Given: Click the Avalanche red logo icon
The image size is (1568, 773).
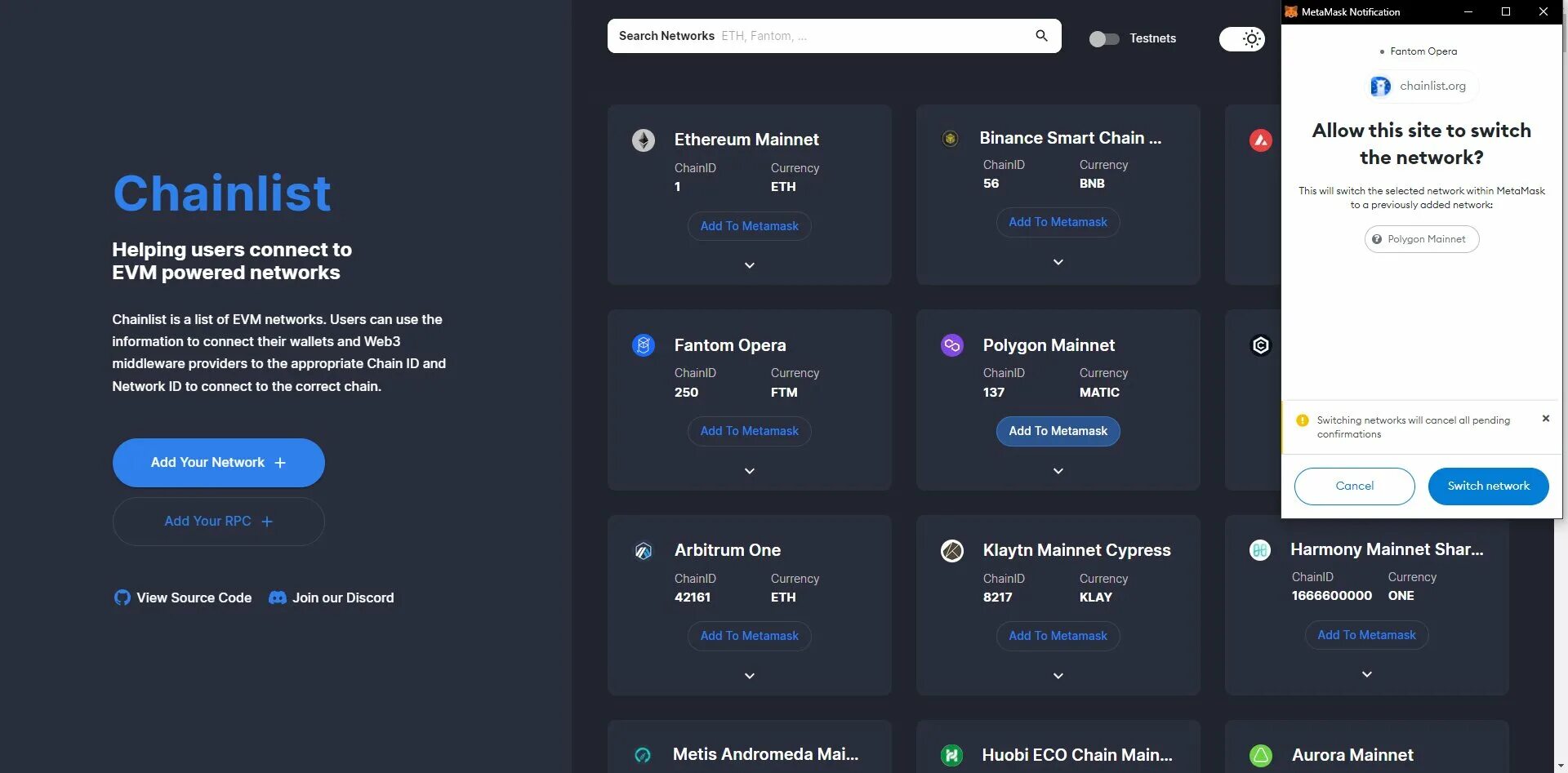Looking at the screenshot, I should coord(1261,140).
